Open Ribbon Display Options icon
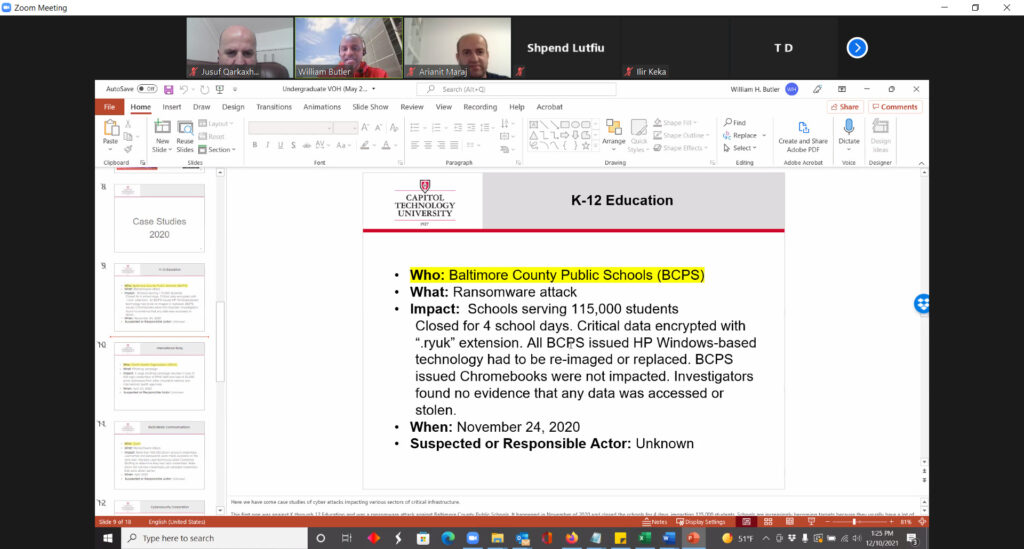 [842, 89]
